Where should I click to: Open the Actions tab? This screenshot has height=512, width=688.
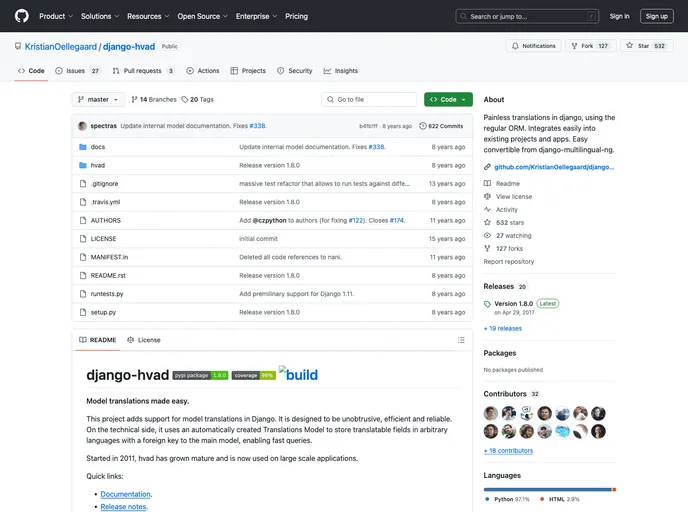coord(203,71)
